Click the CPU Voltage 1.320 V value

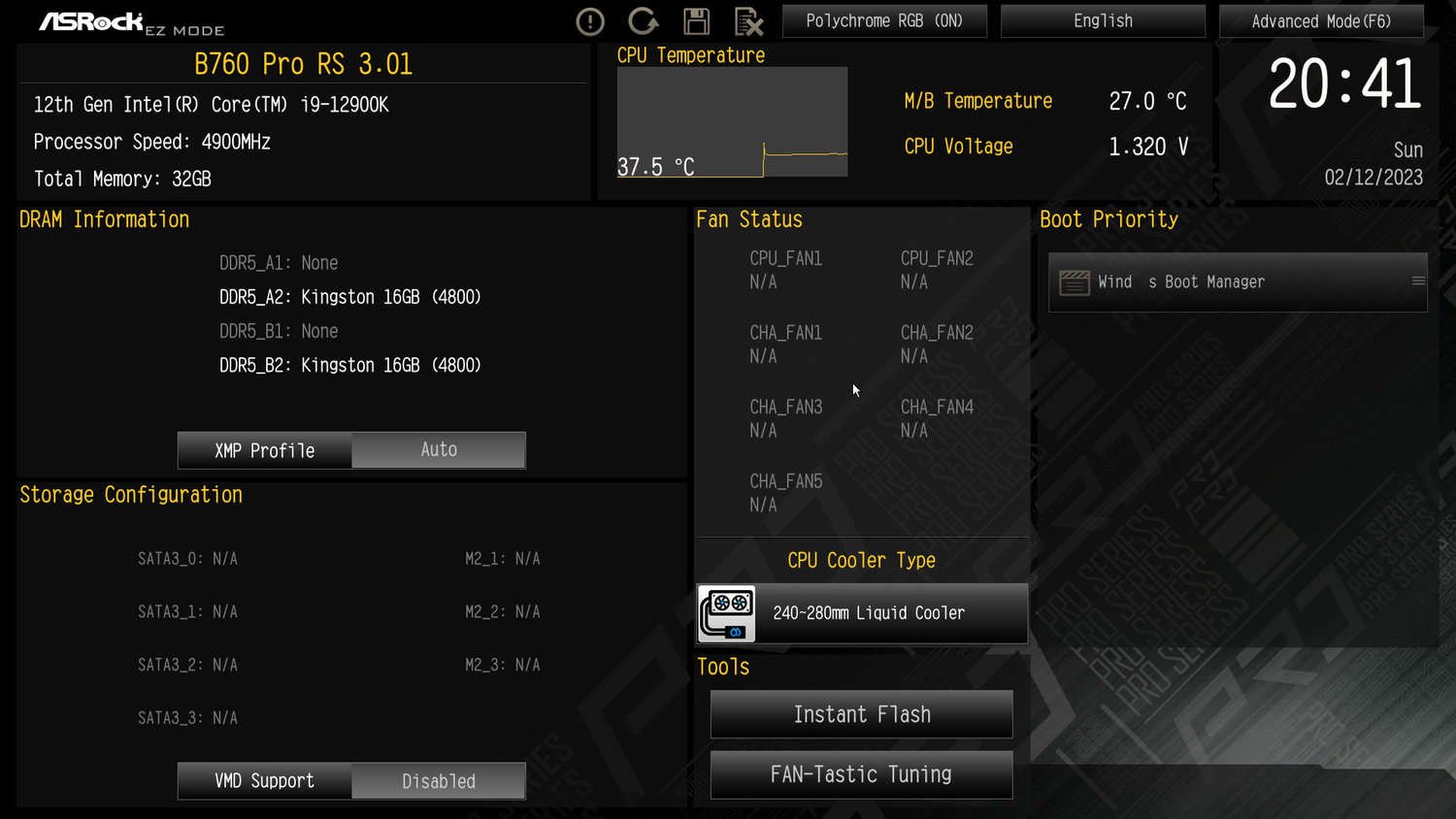[1148, 147]
